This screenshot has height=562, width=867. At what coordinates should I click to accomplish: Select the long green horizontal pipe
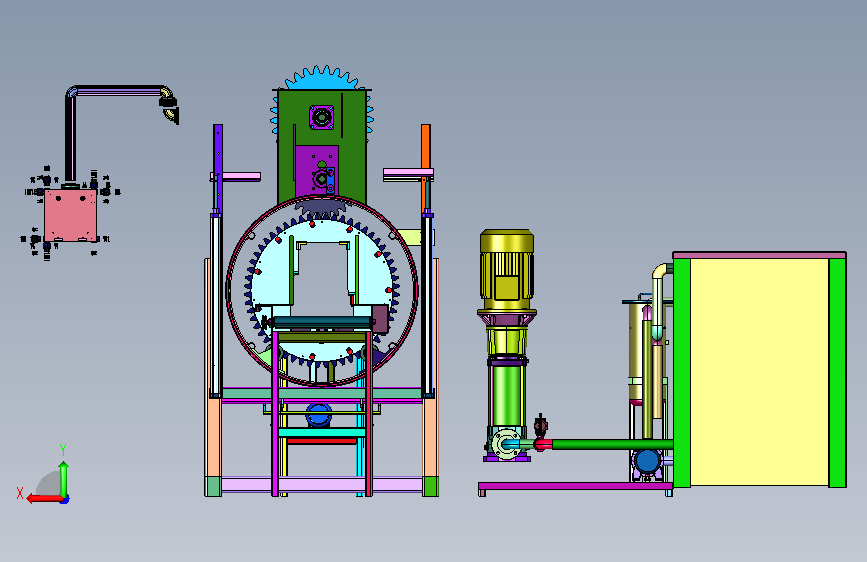tap(612, 444)
